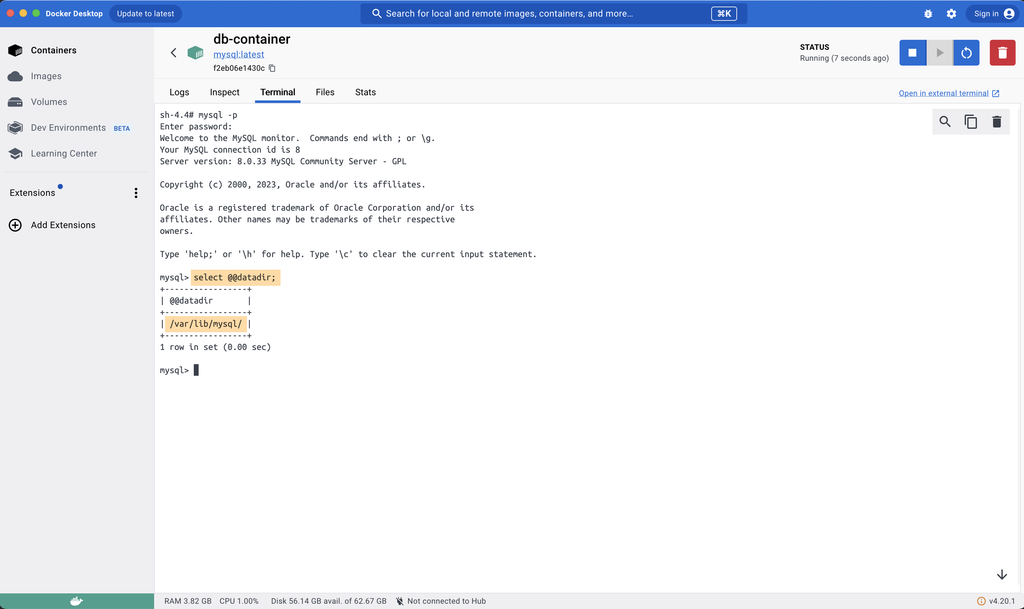
Task: Open the notifications bug icon
Action: pos(929,13)
